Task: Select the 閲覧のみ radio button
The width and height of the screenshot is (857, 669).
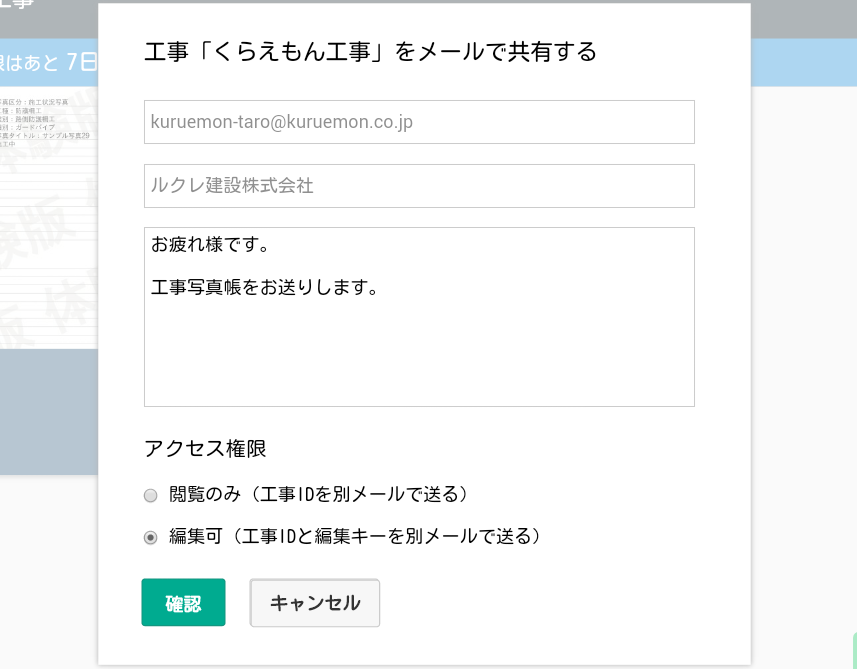Action: (x=150, y=495)
